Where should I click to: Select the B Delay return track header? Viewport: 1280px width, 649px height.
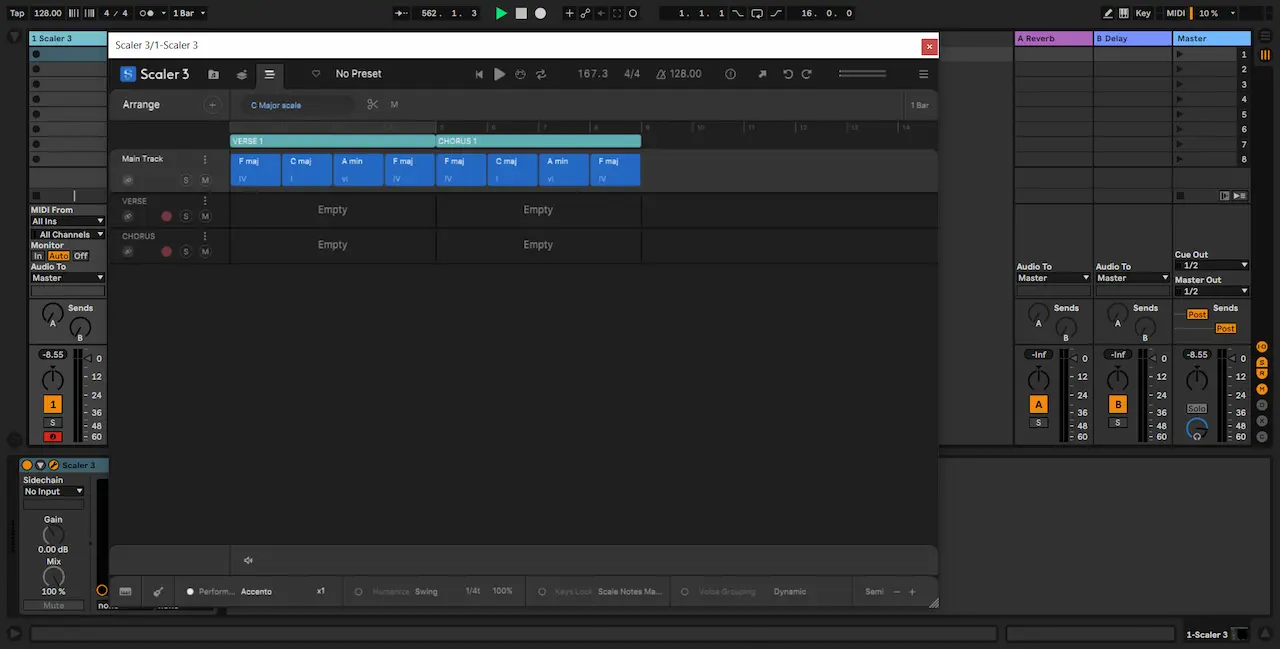click(1132, 39)
